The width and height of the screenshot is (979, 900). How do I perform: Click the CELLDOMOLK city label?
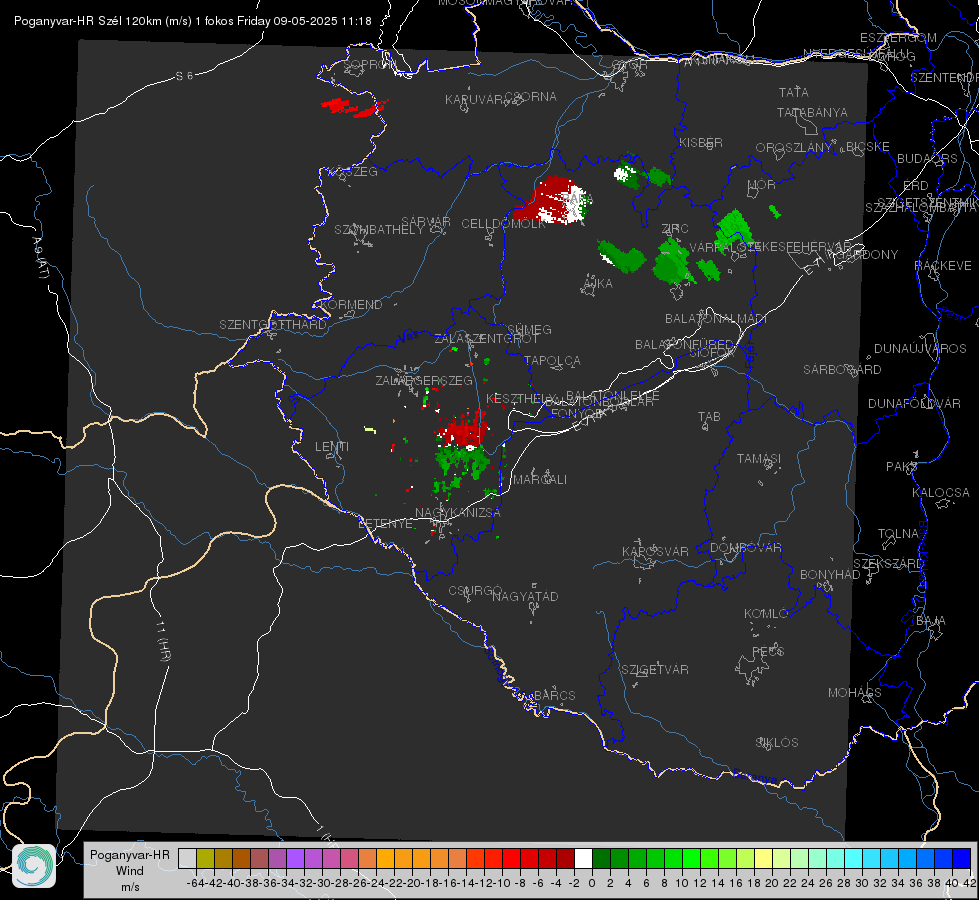coord(503,224)
